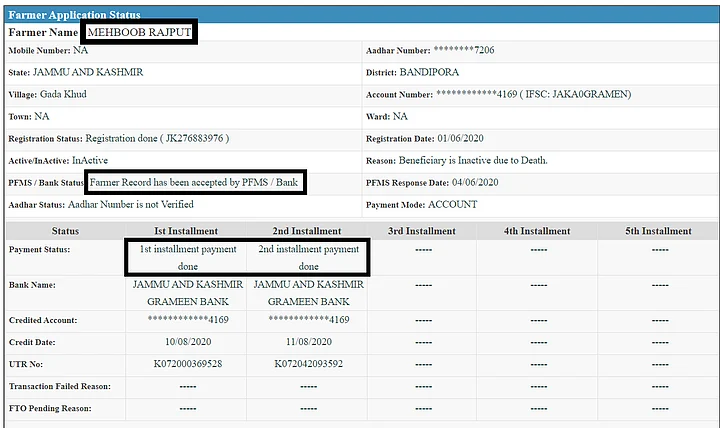Select the 3rd Installment column header

tap(421, 231)
